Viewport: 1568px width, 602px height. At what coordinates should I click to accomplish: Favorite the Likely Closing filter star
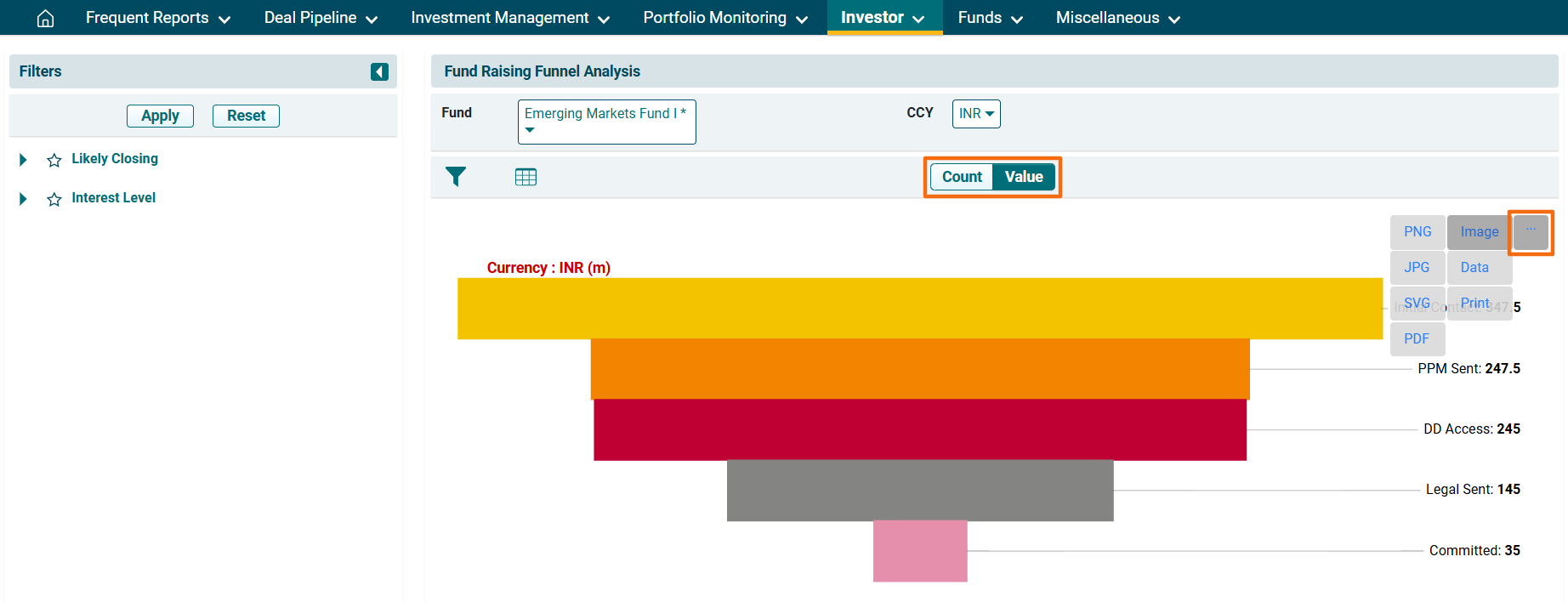point(54,160)
